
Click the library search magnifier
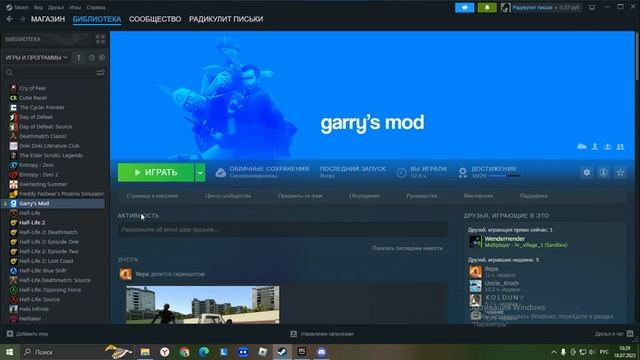pyautogui.click(x=9, y=73)
